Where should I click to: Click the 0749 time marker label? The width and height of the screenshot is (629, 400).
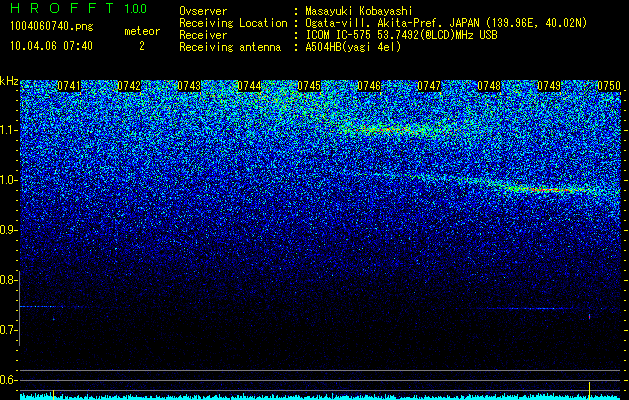point(549,86)
